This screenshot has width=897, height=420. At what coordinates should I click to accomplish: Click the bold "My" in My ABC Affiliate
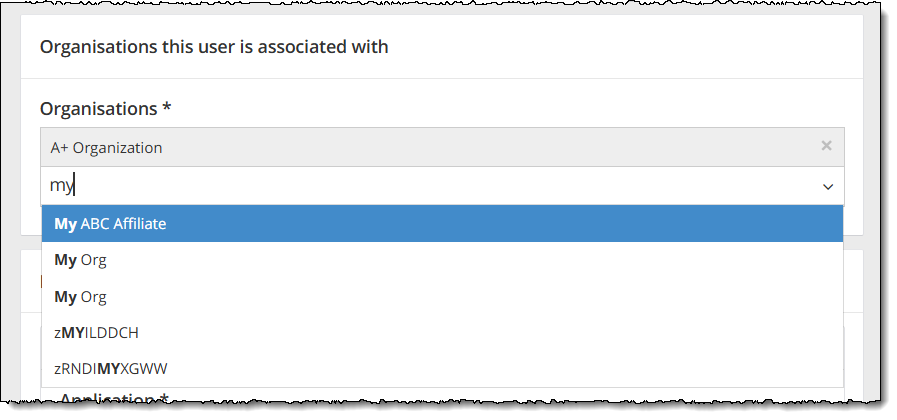click(65, 224)
